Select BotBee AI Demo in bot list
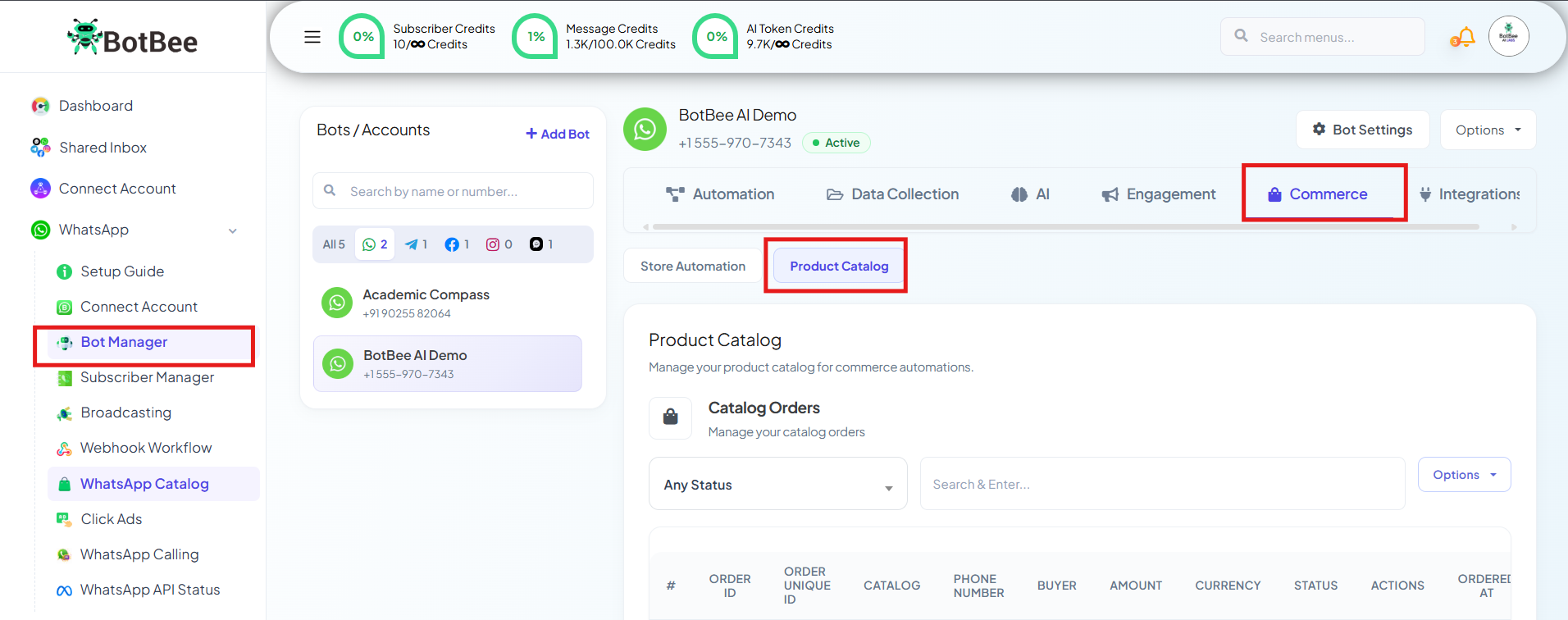Screen dimensions: 1568x620 (448, 364)
